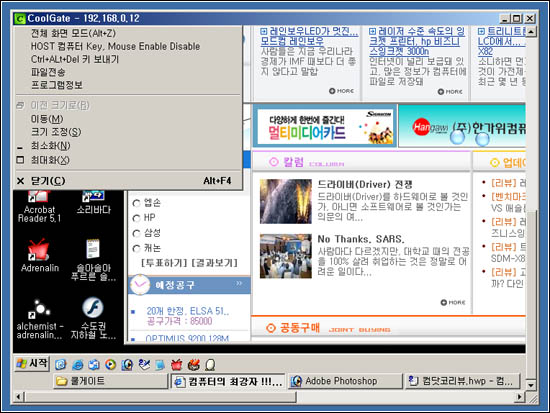Open 프로그램정보 from the menu
This screenshot has height=413, width=550.
128,85
